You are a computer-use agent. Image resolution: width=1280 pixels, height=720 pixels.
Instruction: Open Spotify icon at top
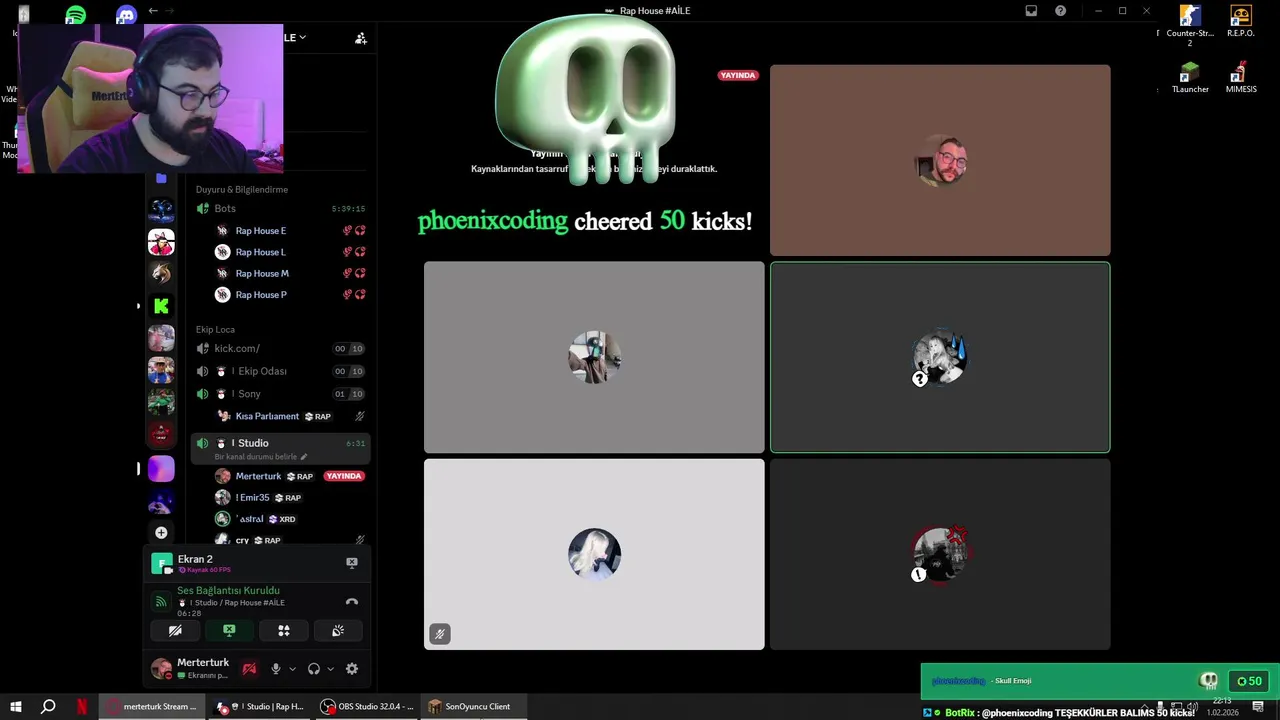point(75,15)
